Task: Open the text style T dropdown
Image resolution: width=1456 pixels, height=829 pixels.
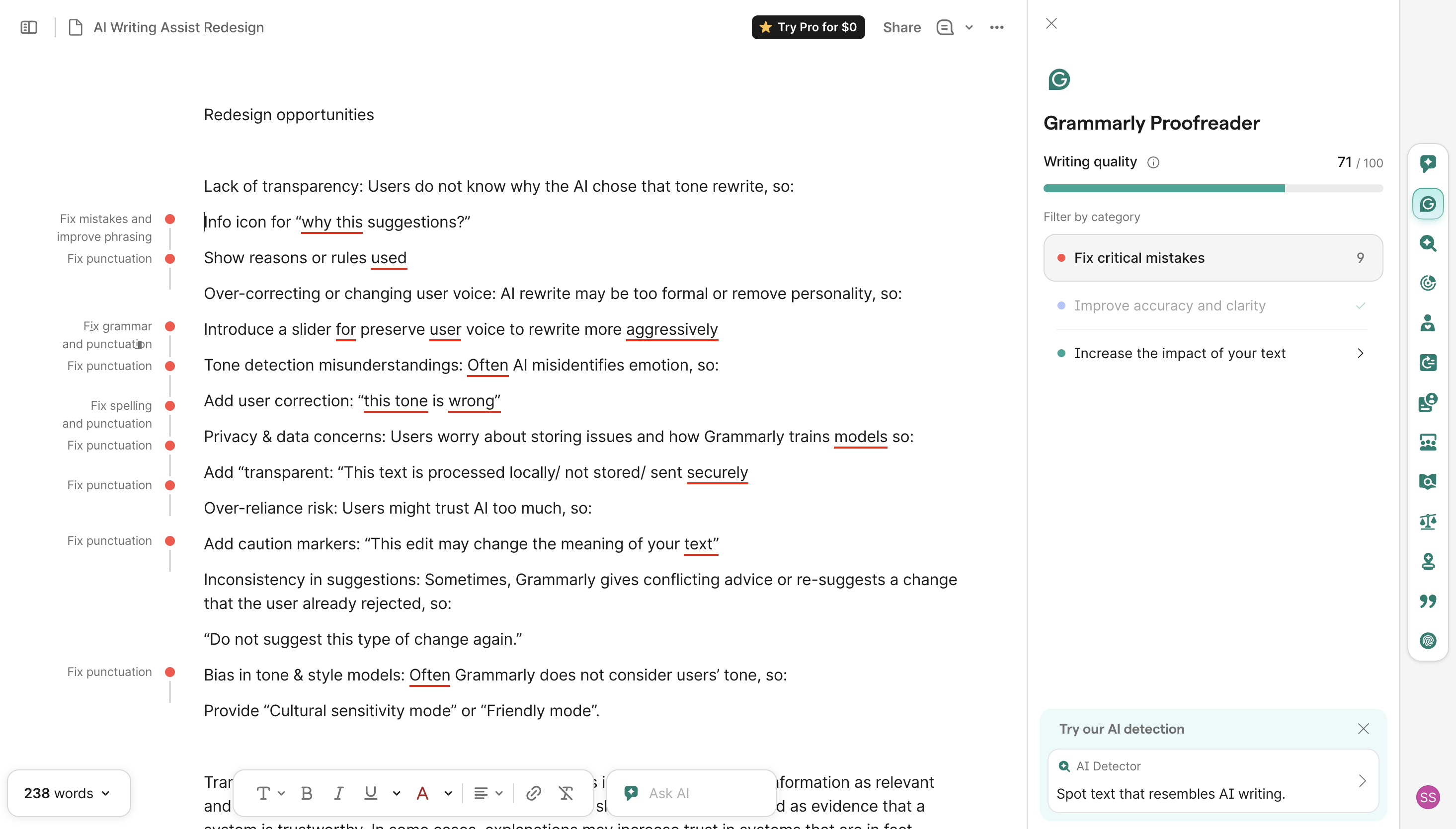Action: (x=270, y=793)
